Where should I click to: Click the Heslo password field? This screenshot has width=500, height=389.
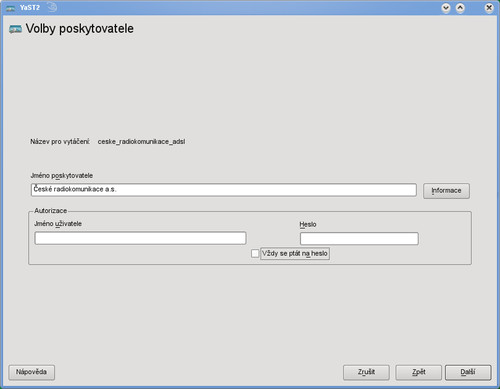pos(359,239)
